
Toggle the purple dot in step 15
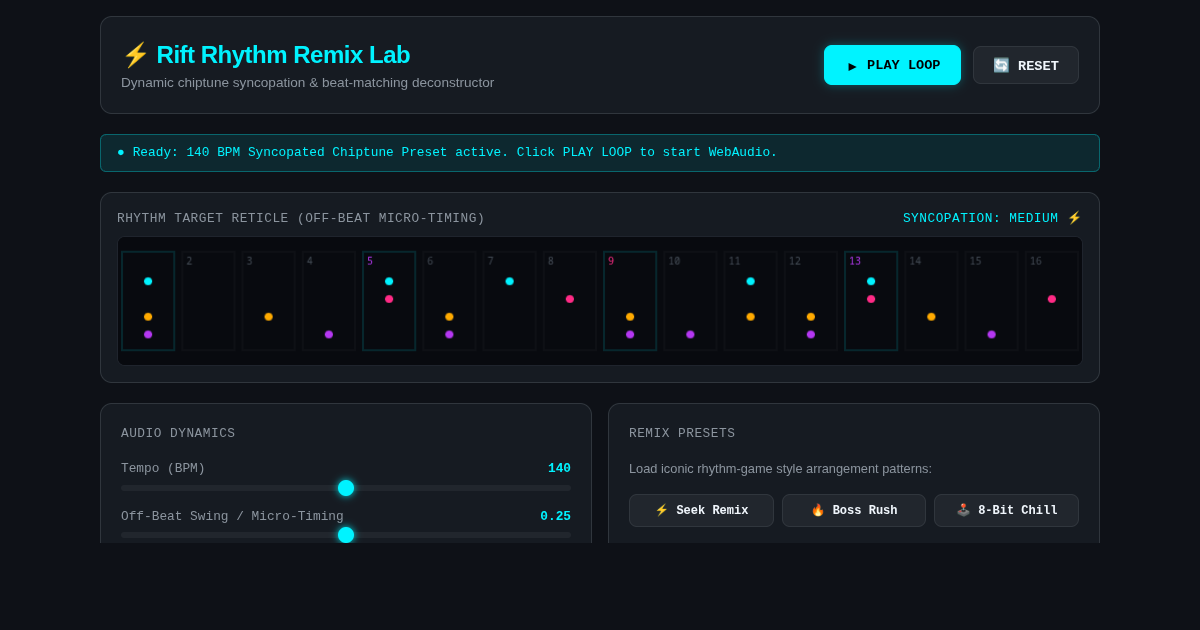(x=992, y=334)
